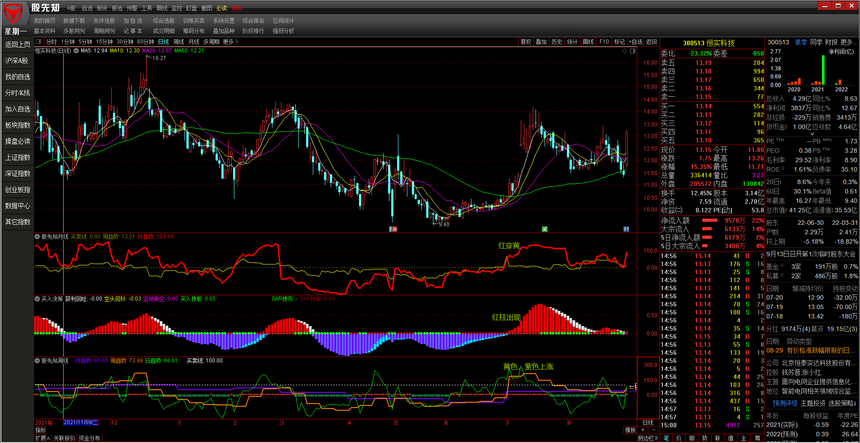The height and width of the screenshot is (443, 860).
Task: Open 预测评级 info tab
Action: [785, 403]
